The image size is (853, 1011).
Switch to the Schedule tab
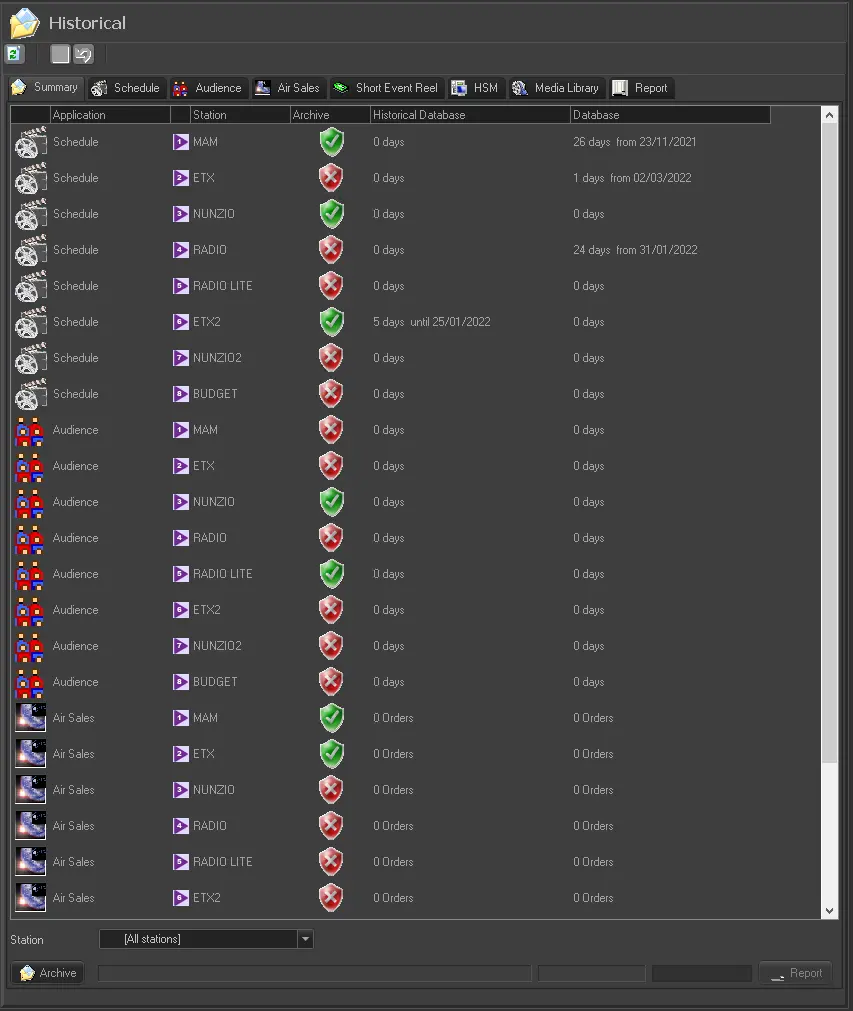(126, 88)
